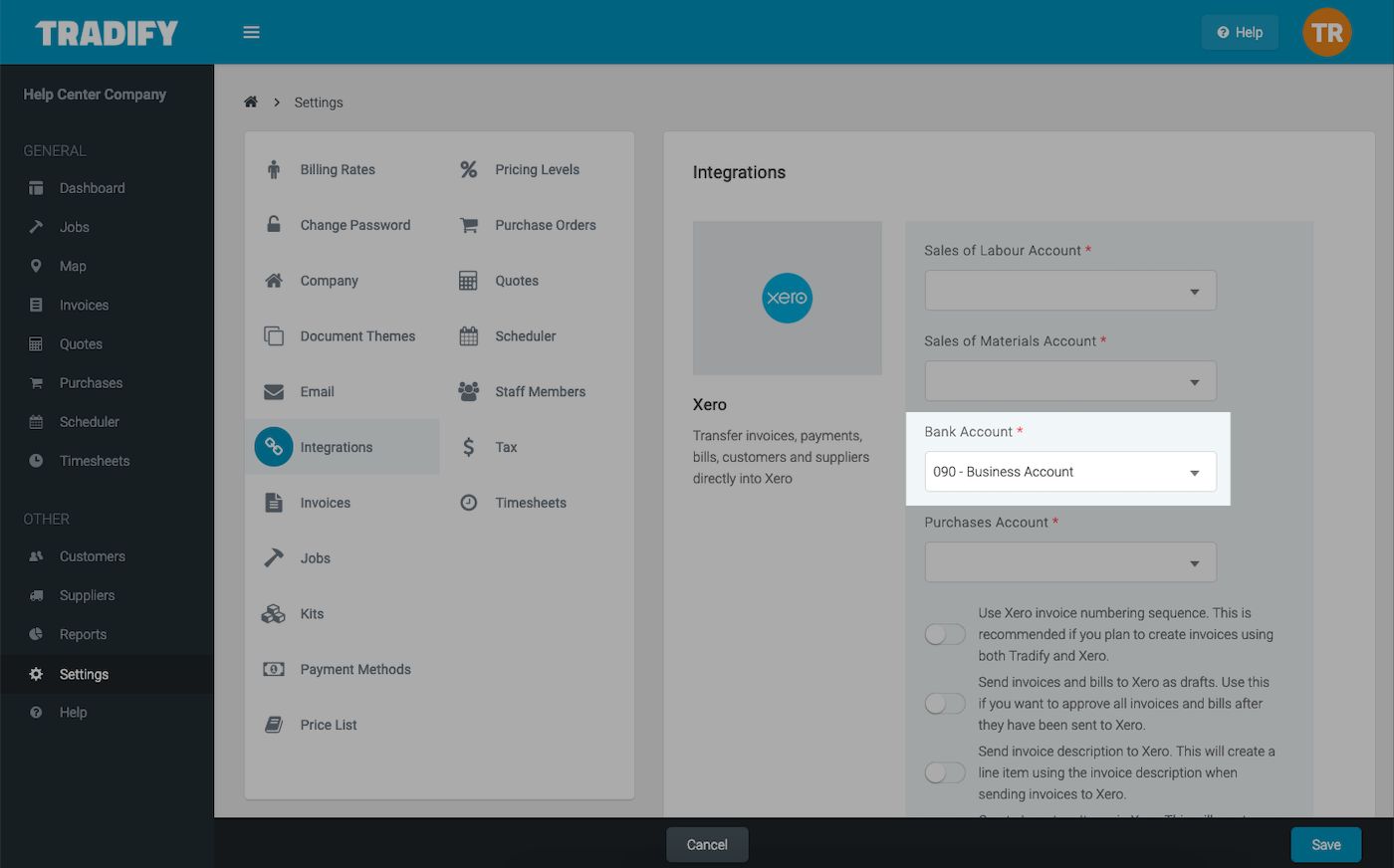1394x868 pixels.
Task: Click the TRADIFY logo
Action: (107, 33)
